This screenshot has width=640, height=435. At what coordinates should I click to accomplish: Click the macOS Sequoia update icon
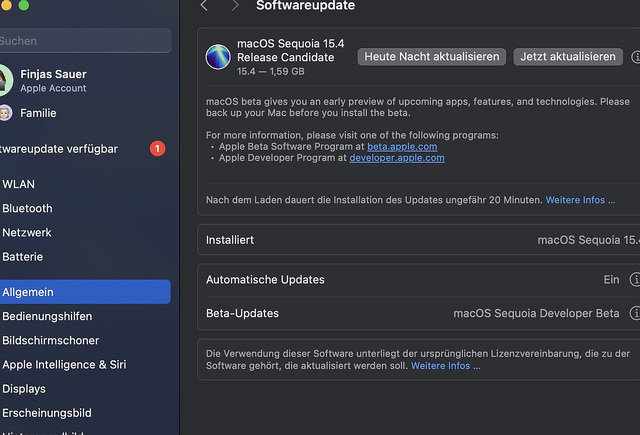pos(218,57)
